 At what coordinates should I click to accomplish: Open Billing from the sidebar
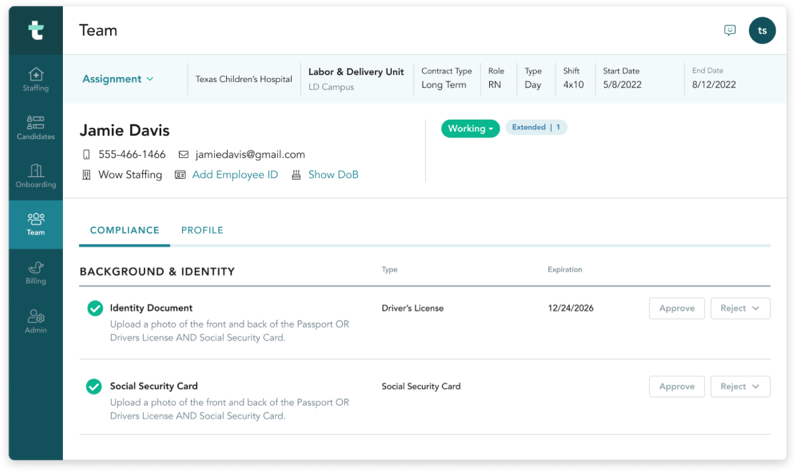tap(36, 273)
